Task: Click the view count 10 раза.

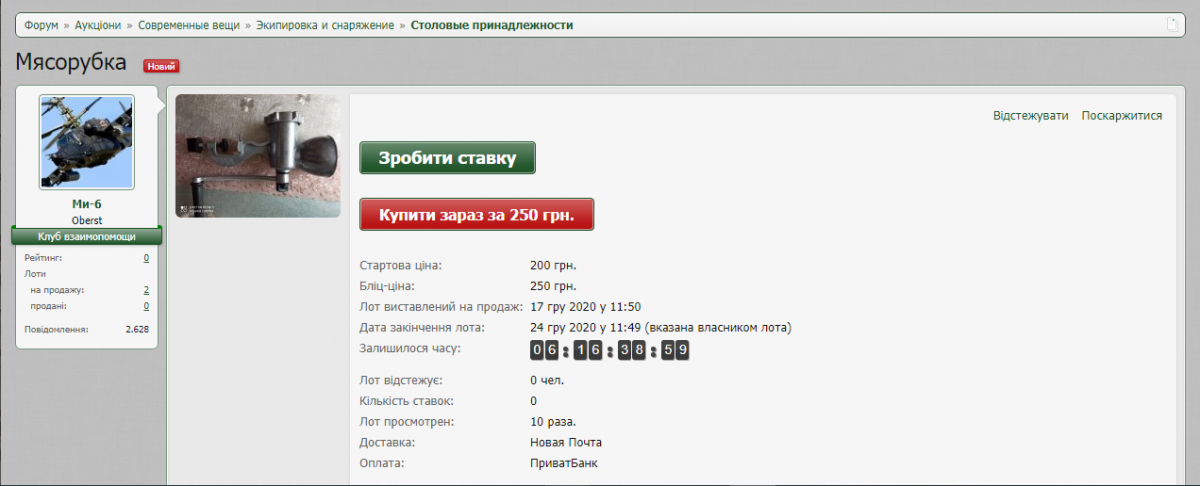Action: [x=553, y=422]
